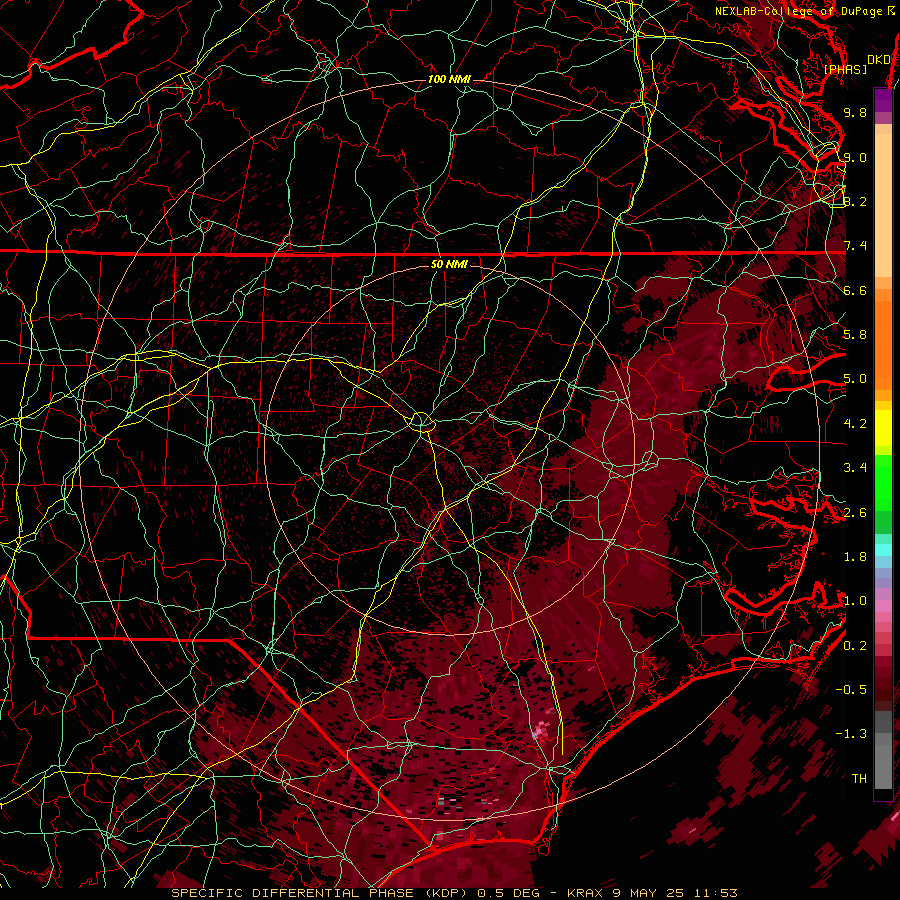Image resolution: width=900 pixels, height=900 pixels.
Task: Click the "TH" threshold label on the scale
Action: (x=859, y=779)
